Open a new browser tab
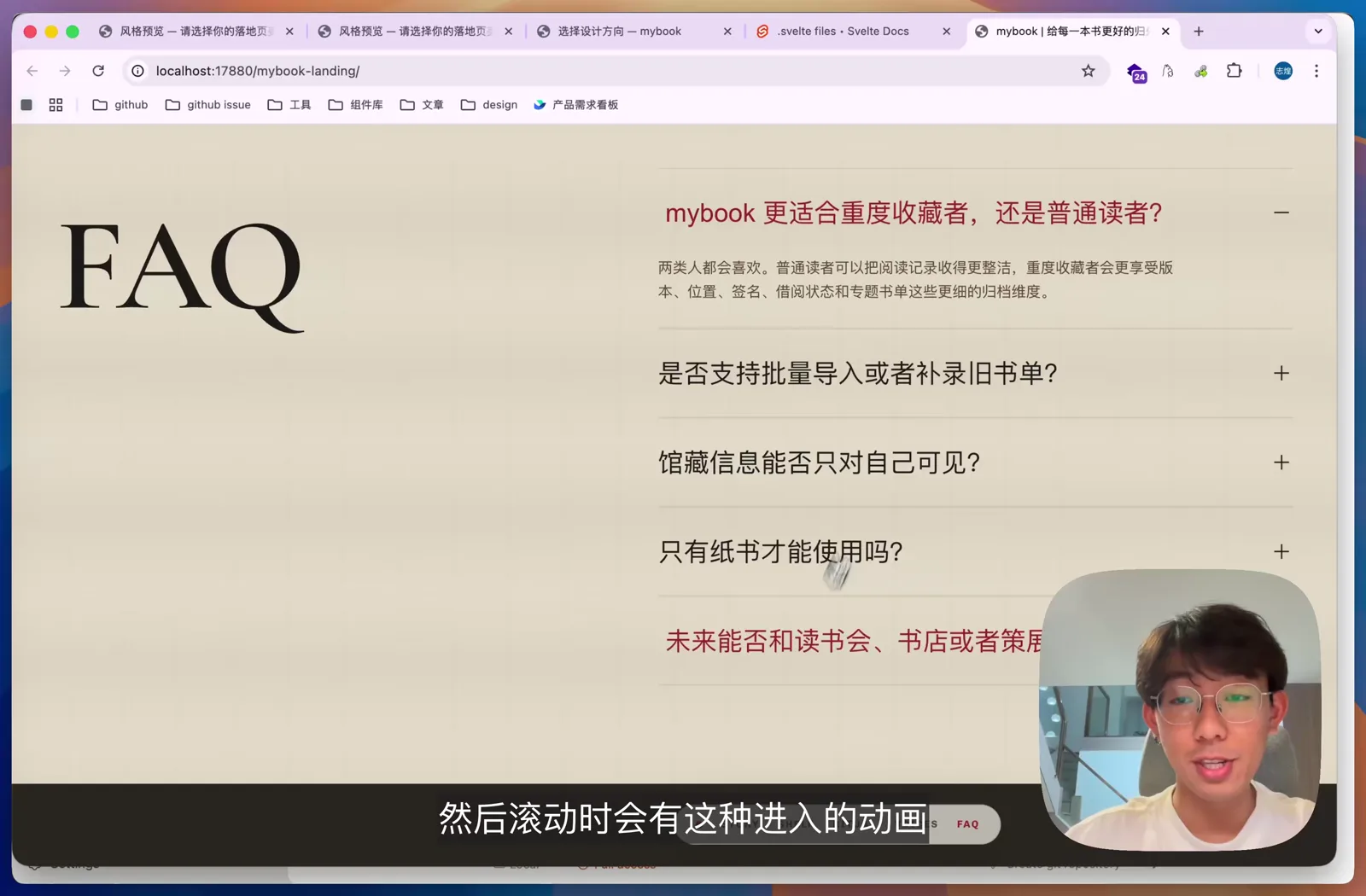The width and height of the screenshot is (1366, 896). pyautogui.click(x=1199, y=32)
